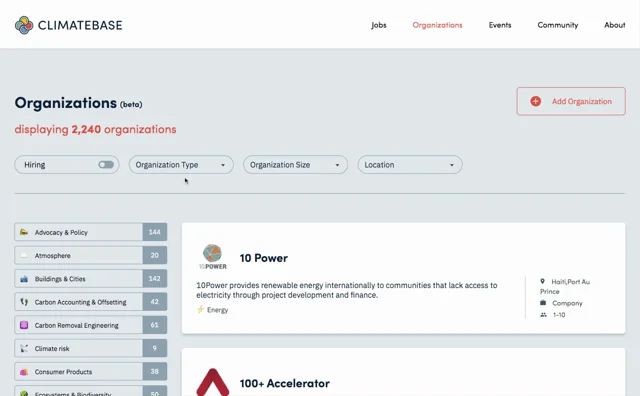Open the Community nav item
The height and width of the screenshot is (396, 640).
(x=558, y=25)
